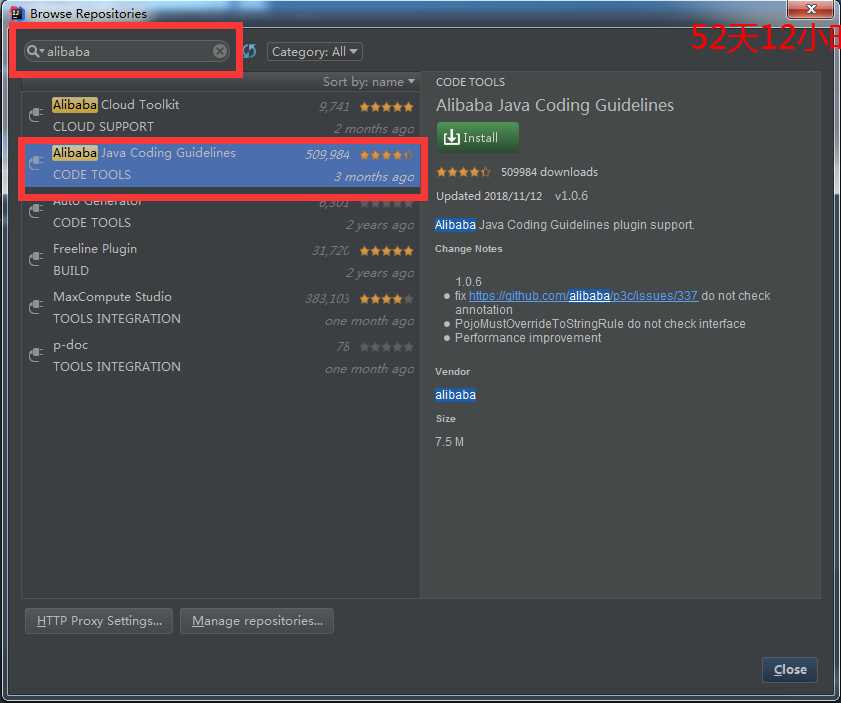Select Freeline Plugin in list
Image resolution: width=841 pixels, height=703 pixels.
(x=221, y=260)
